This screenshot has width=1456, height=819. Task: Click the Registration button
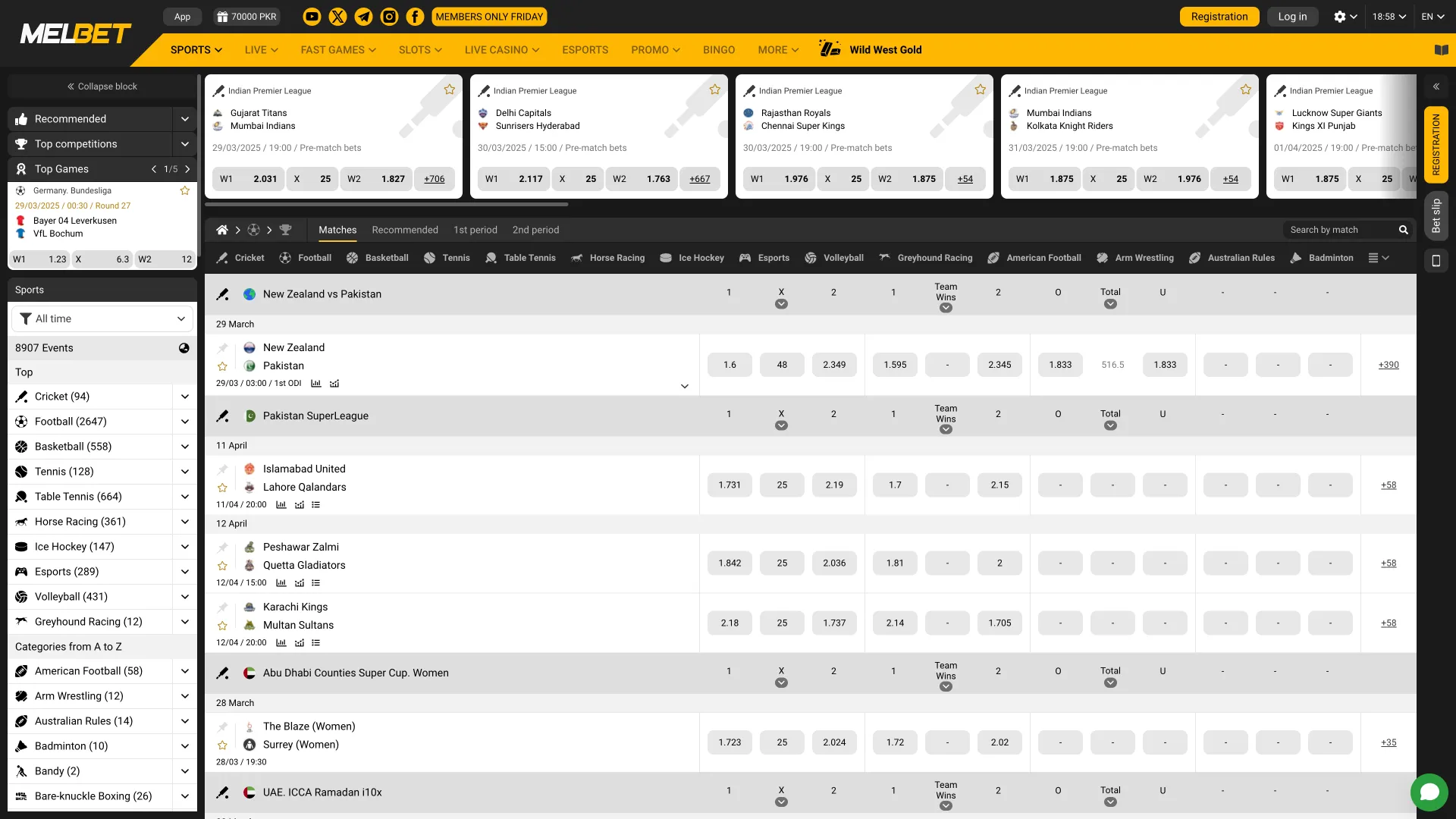(1219, 17)
